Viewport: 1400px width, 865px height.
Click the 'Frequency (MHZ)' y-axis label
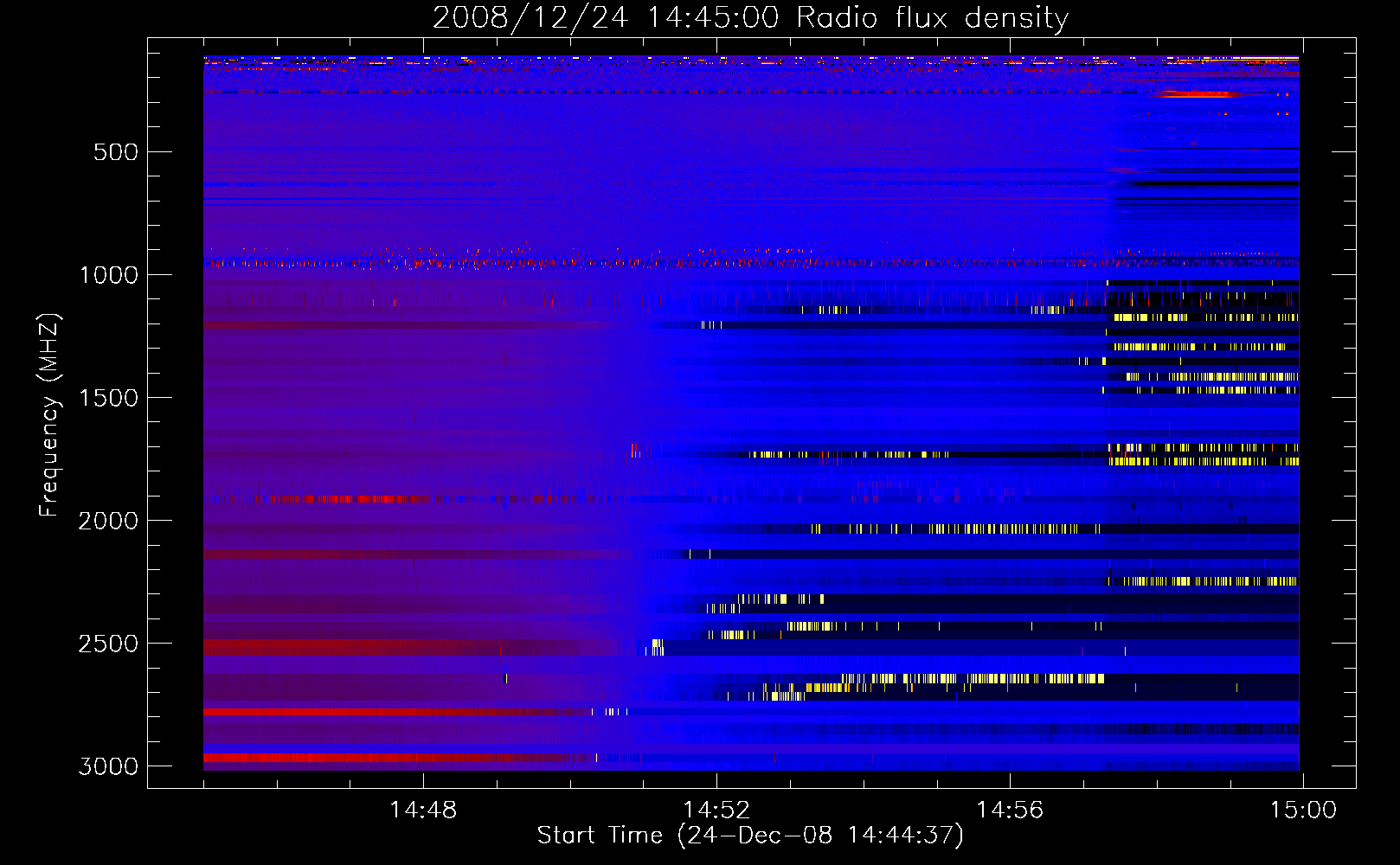click(49, 414)
